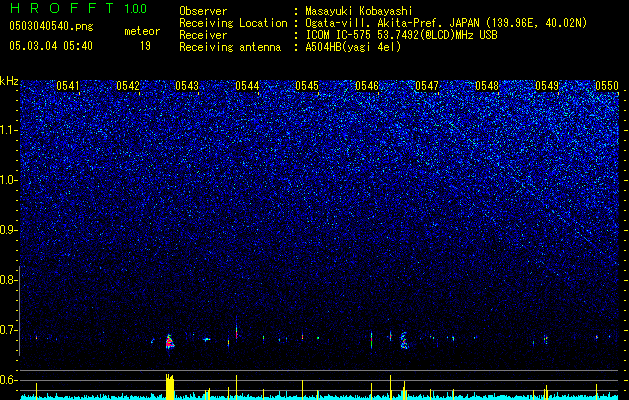Click time marker 0542

[x=128, y=86]
